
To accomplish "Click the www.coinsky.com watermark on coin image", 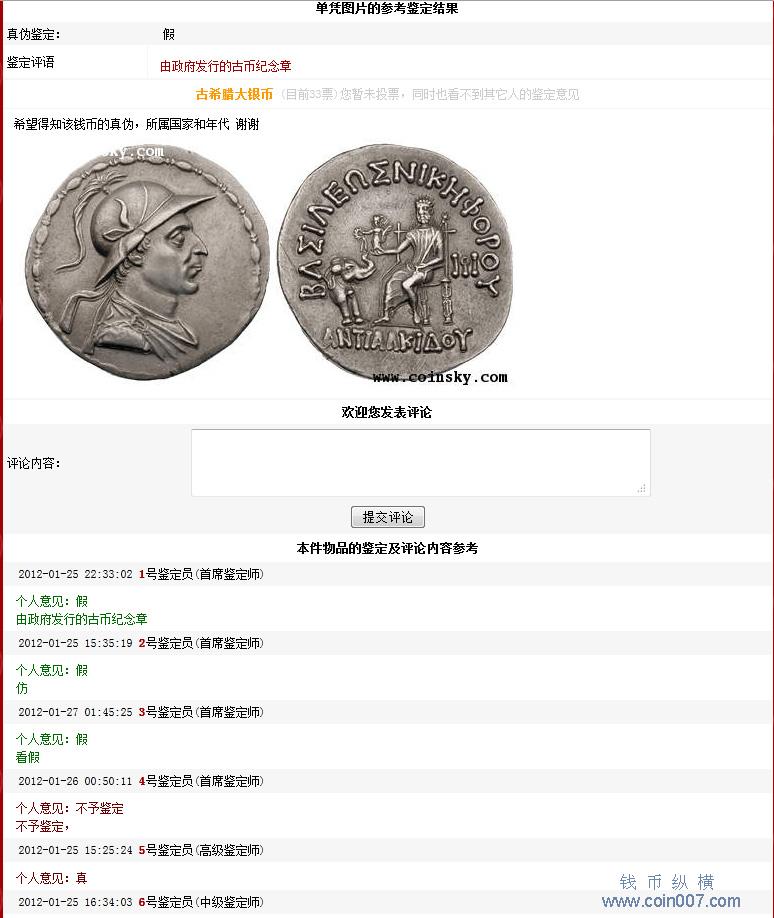I will [x=440, y=377].
